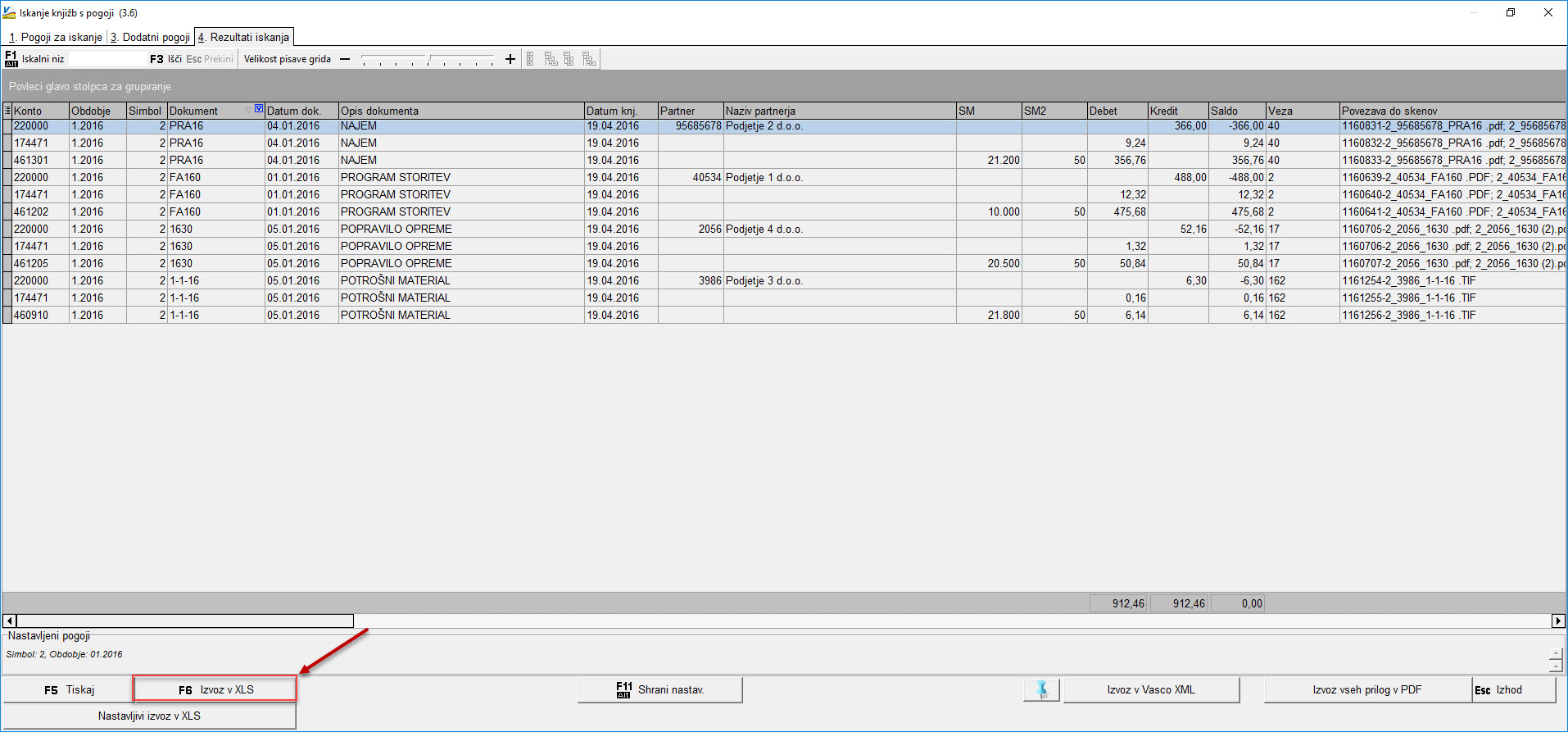
Task: Click the third grouping tree icon in toolbar
Action: [569, 59]
